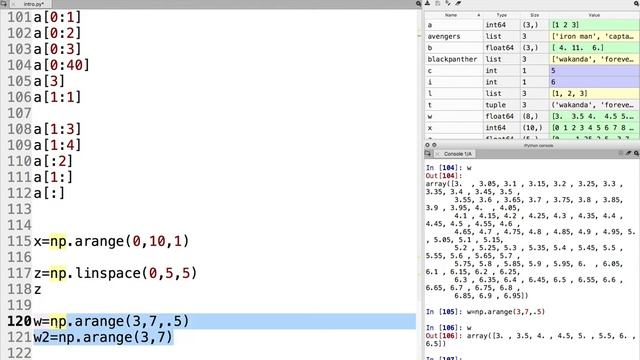Screen dimensions: 640x360
Task: Click the float64 type cell for b
Action: [x=502, y=48]
